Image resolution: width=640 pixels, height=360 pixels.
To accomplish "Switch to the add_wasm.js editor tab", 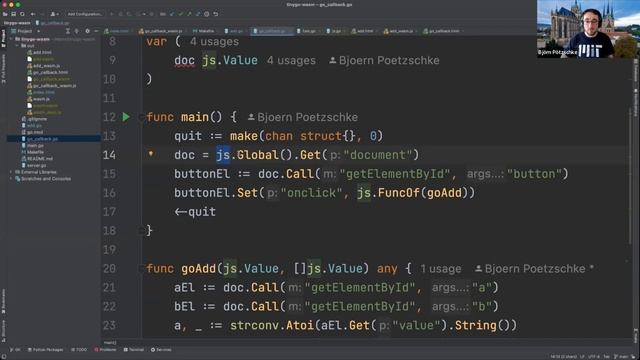I will [400, 31].
